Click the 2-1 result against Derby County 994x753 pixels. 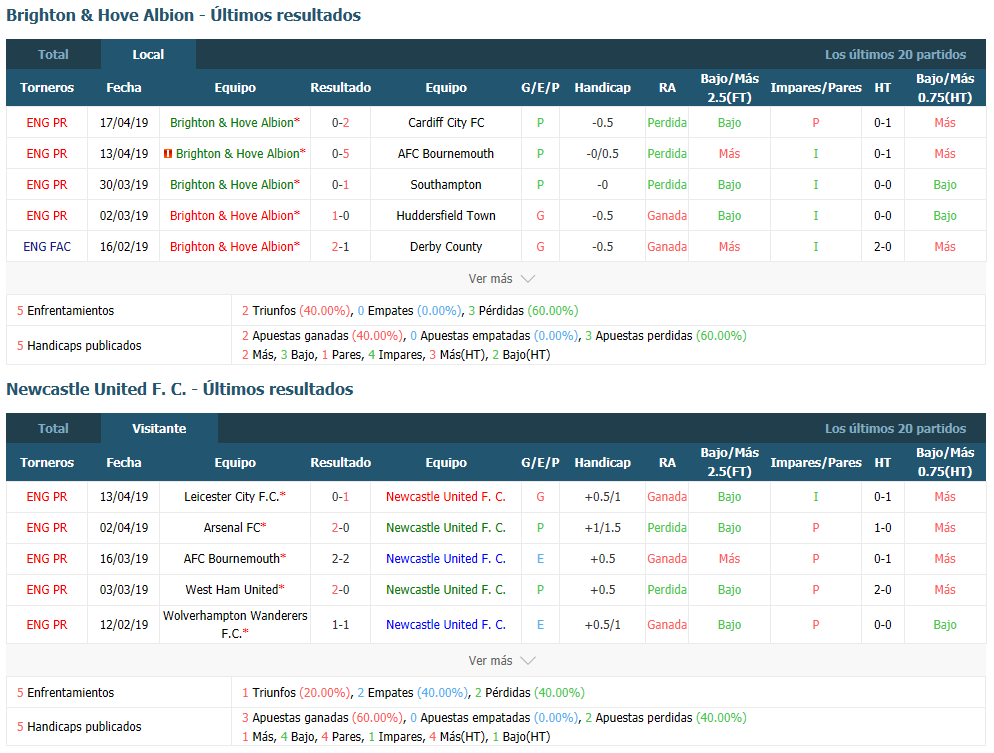tap(340, 247)
